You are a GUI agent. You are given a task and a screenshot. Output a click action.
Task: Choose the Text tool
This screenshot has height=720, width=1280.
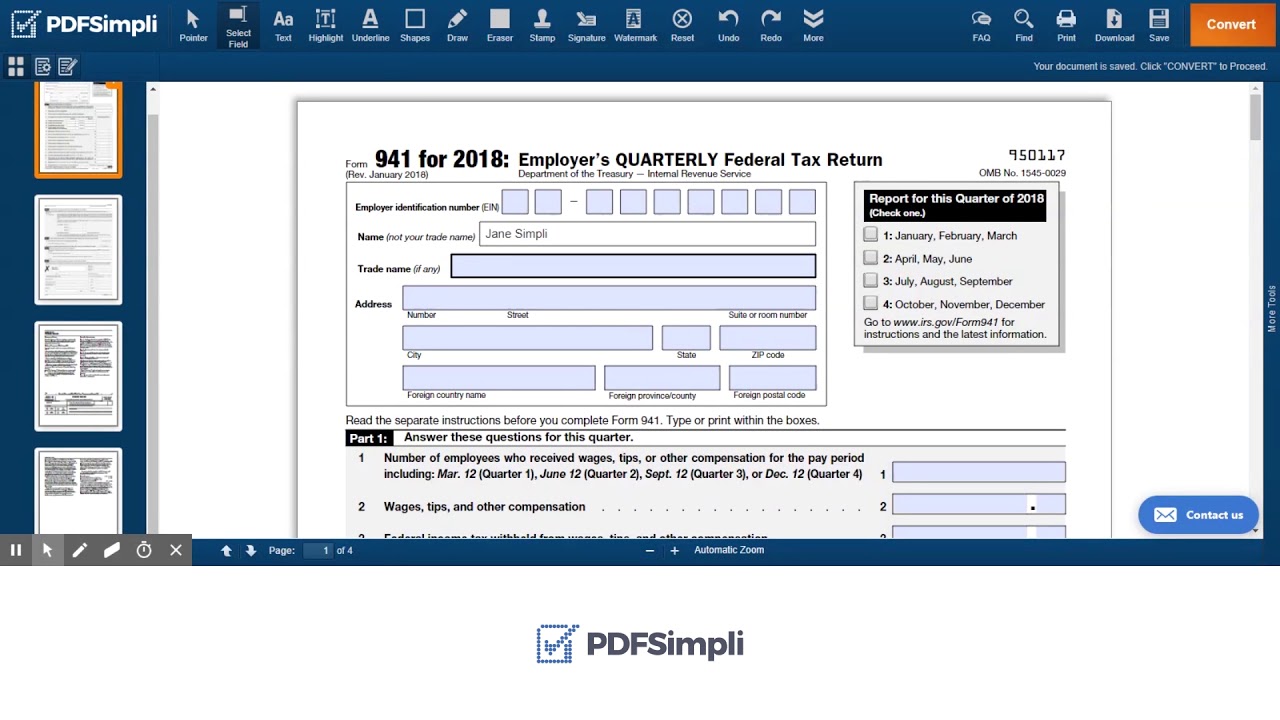283,26
